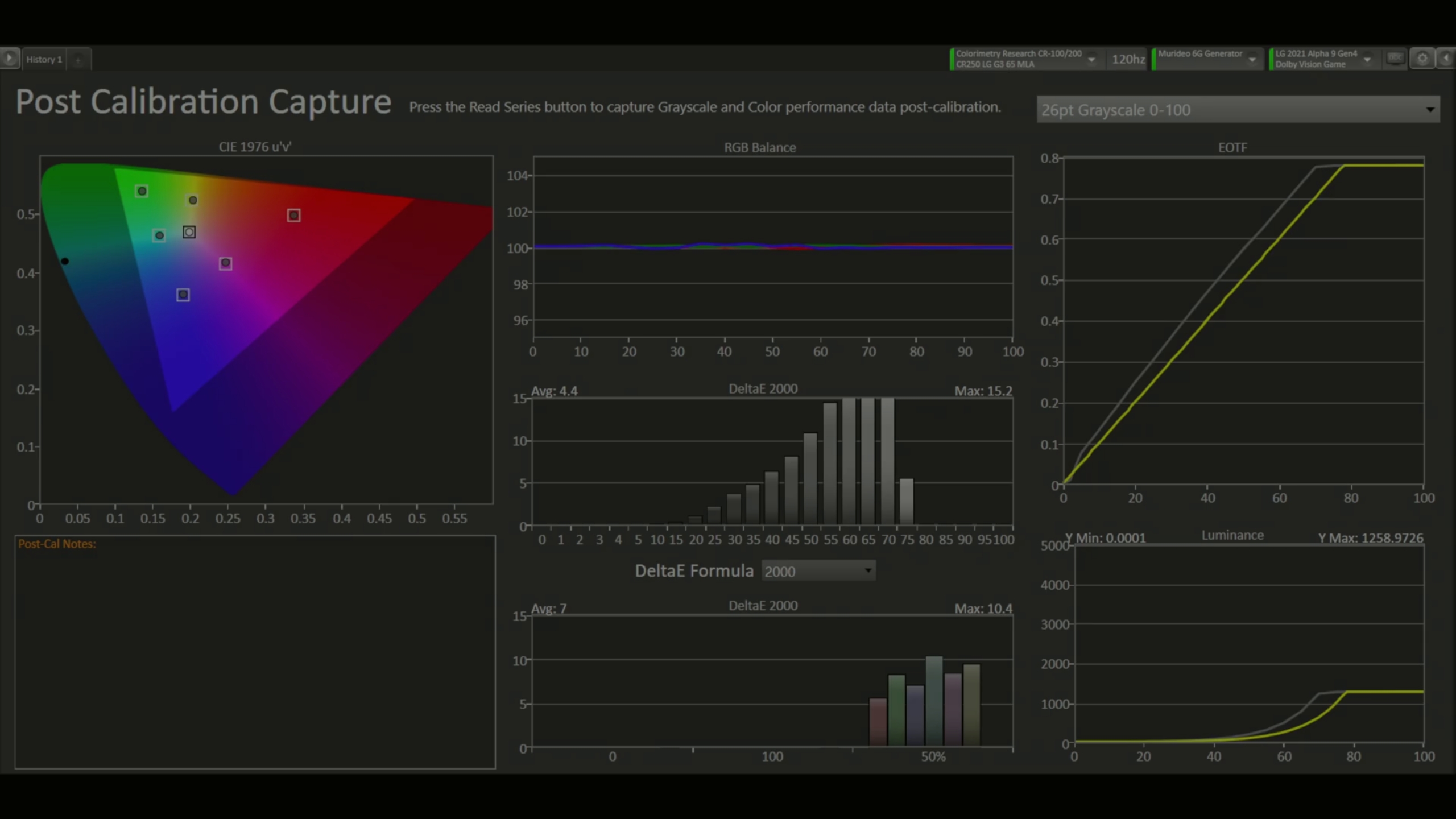Click the DDC icon in top bar
Viewport: 1456px width, 819px height.
pos(1395,59)
